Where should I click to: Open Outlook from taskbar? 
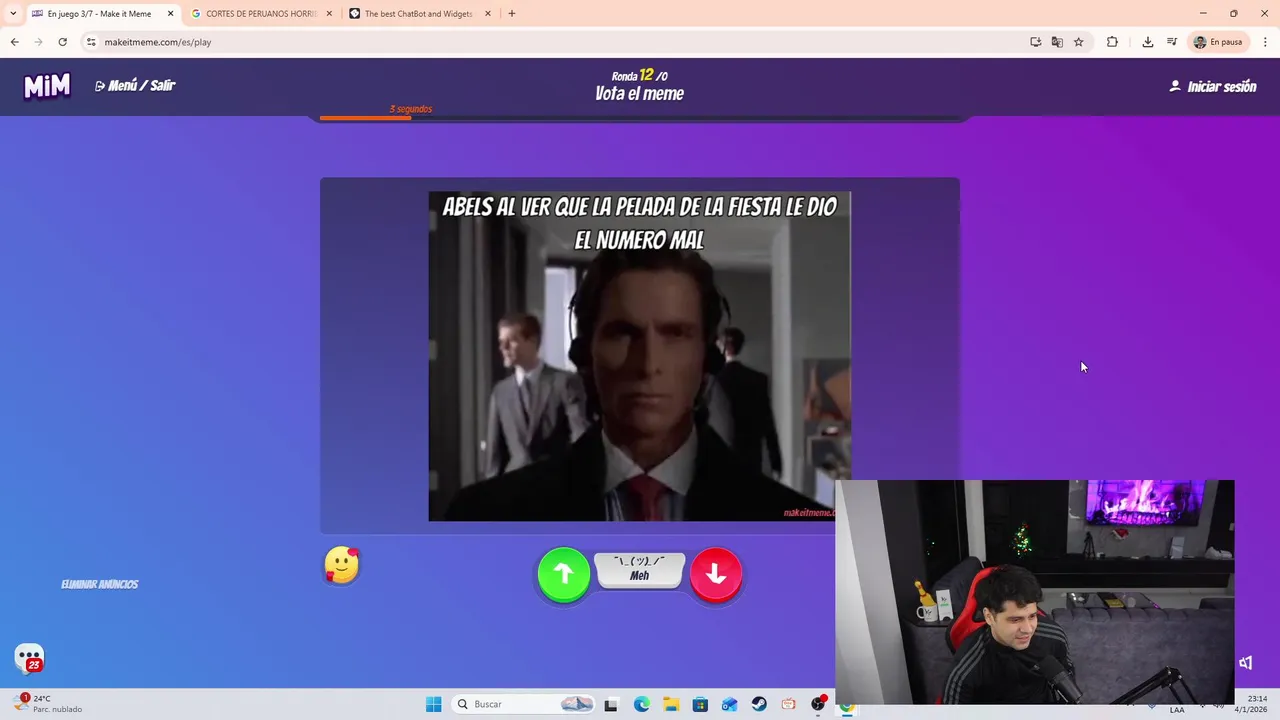click(x=730, y=704)
